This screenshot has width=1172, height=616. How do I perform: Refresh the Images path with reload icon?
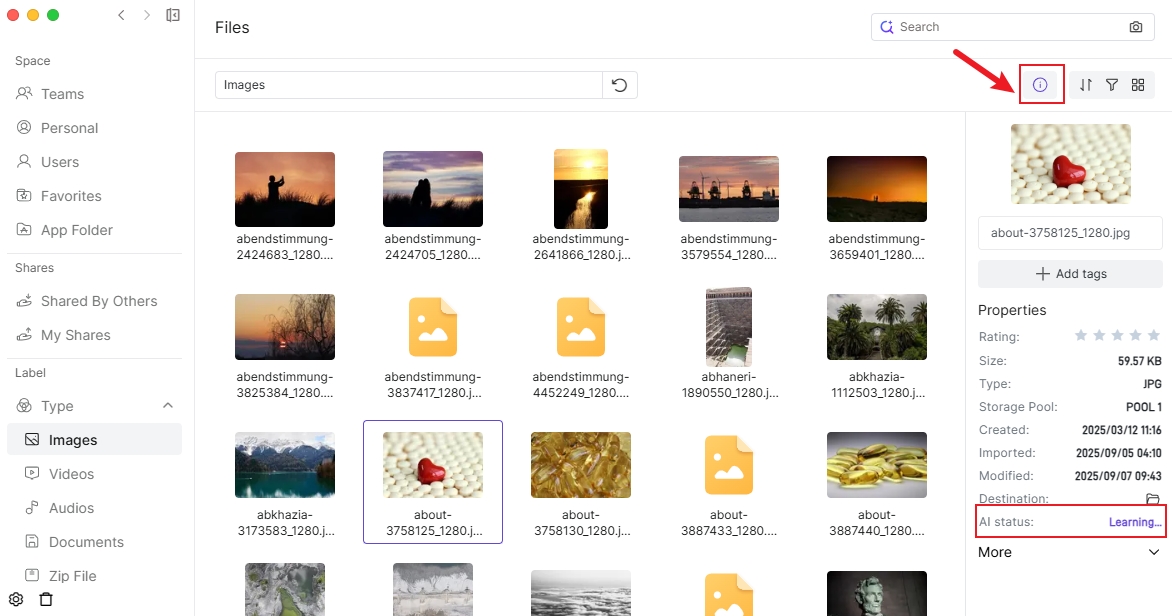(x=620, y=85)
